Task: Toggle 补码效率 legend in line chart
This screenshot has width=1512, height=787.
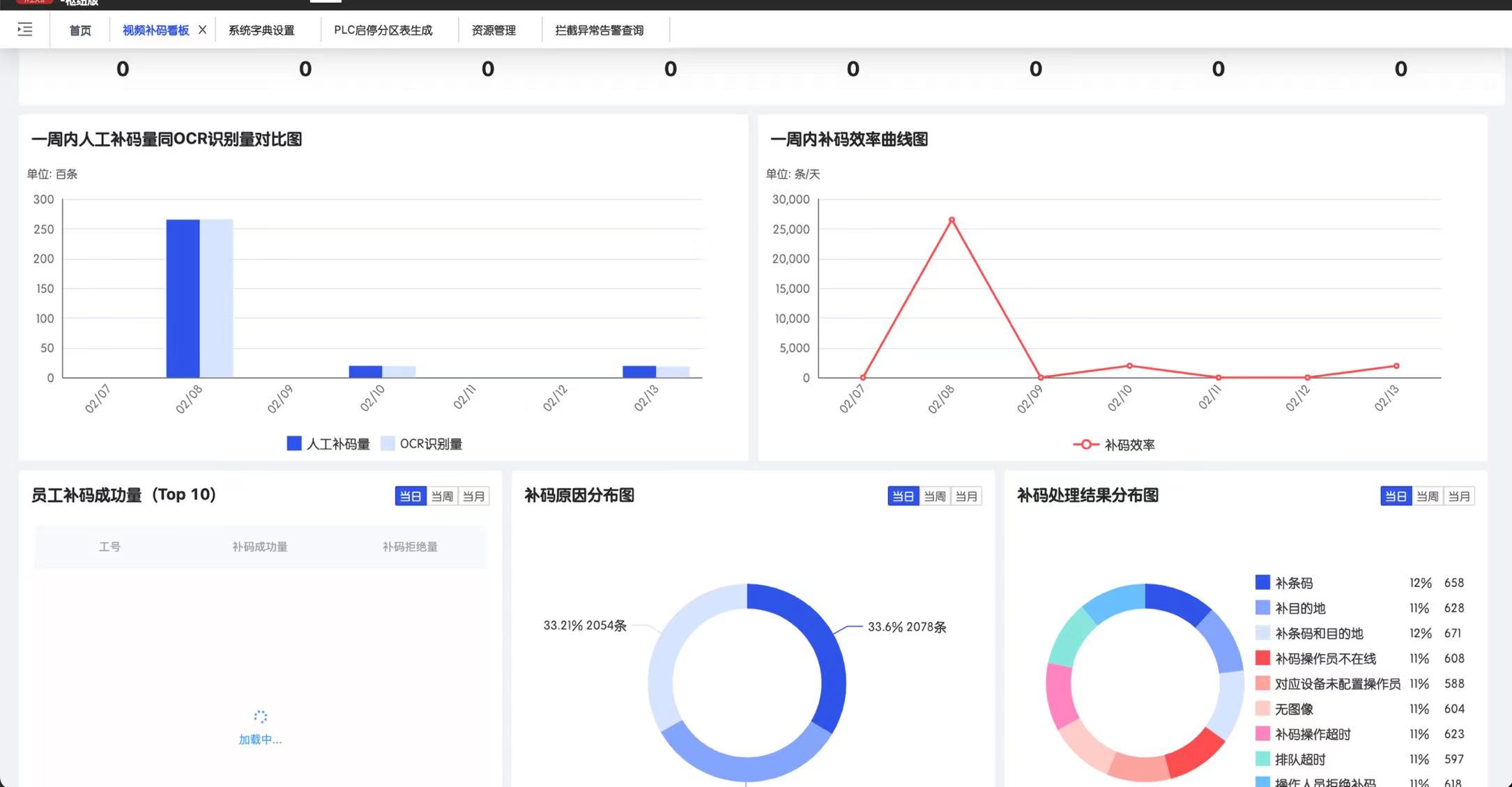Action: coord(1114,445)
